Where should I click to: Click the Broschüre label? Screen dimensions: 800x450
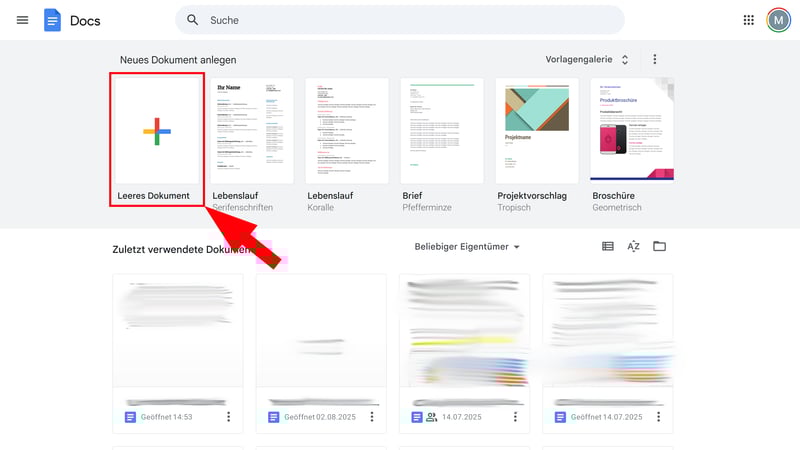613,195
